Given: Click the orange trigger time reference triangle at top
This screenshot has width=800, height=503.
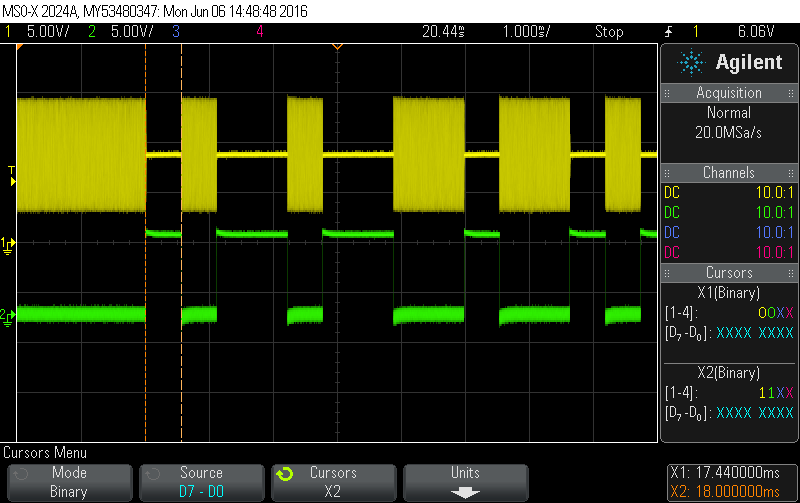Looking at the screenshot, I should pyautogui.click(x=337, y=47).
